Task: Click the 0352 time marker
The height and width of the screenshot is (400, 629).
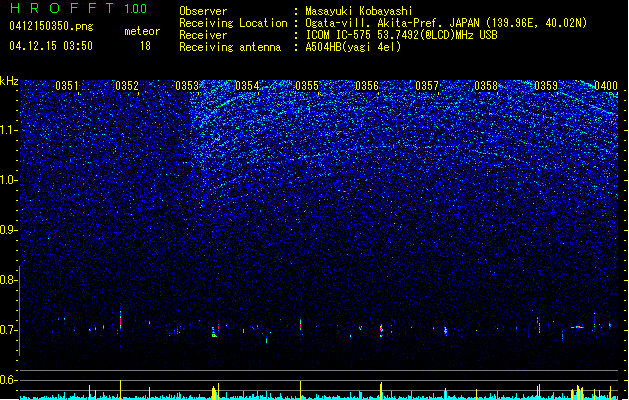Action: tap(127, 86)
